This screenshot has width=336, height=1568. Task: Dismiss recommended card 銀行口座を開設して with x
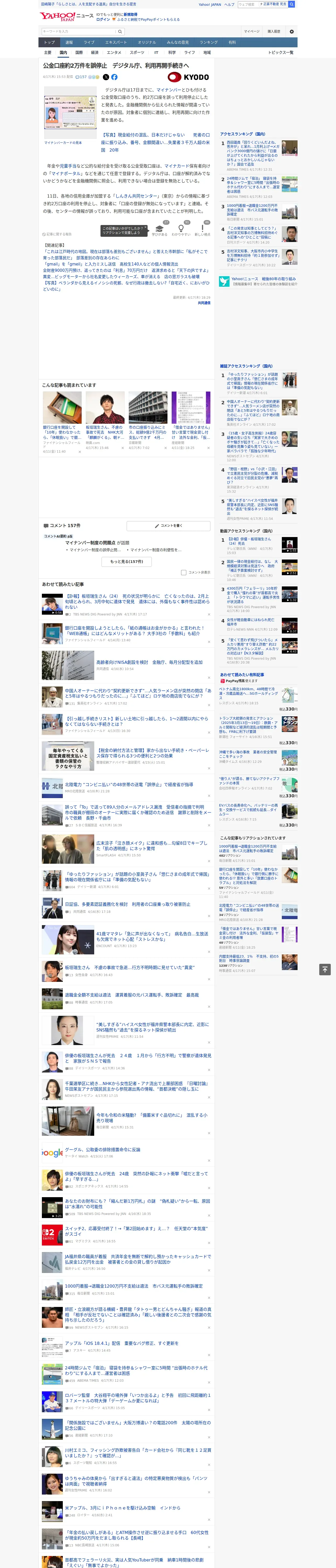(79, 452)
